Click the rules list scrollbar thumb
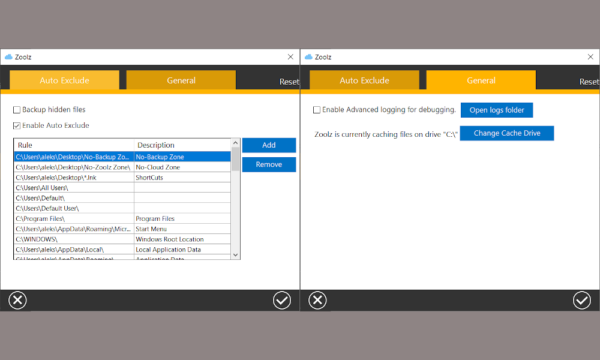 pos(235,159)
